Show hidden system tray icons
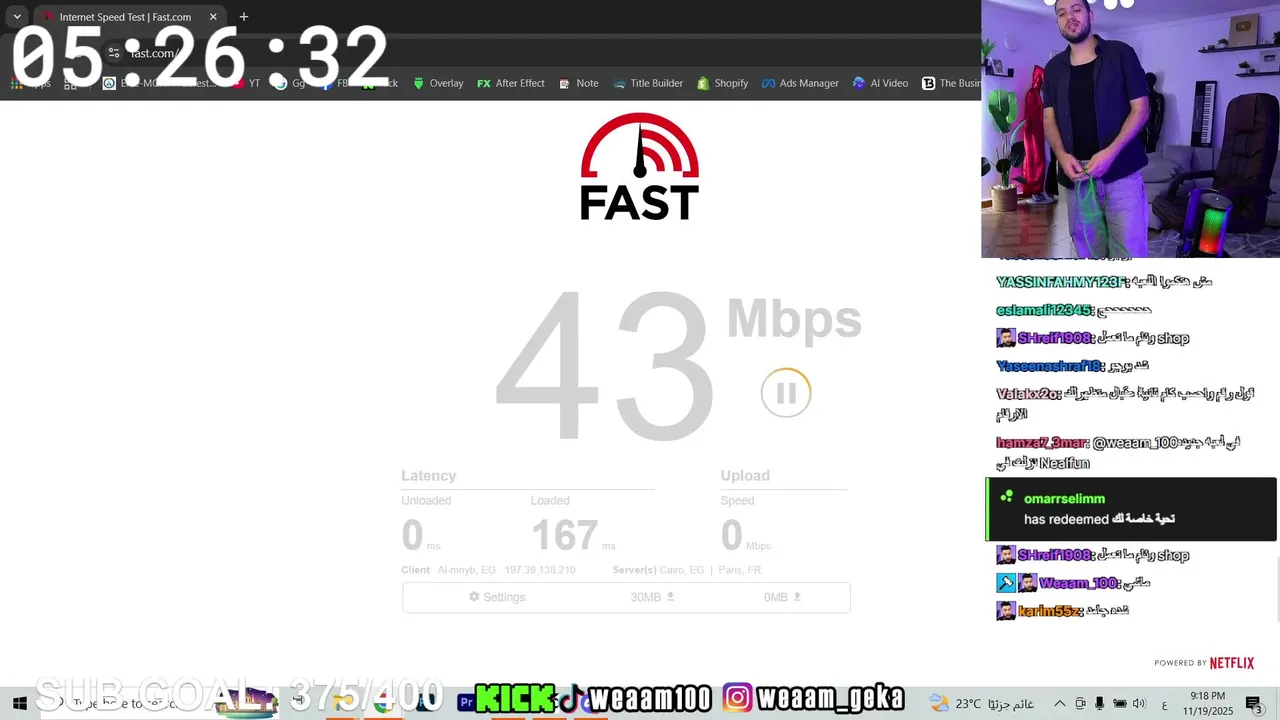 pyautogui.click(x=1060, y=703)
